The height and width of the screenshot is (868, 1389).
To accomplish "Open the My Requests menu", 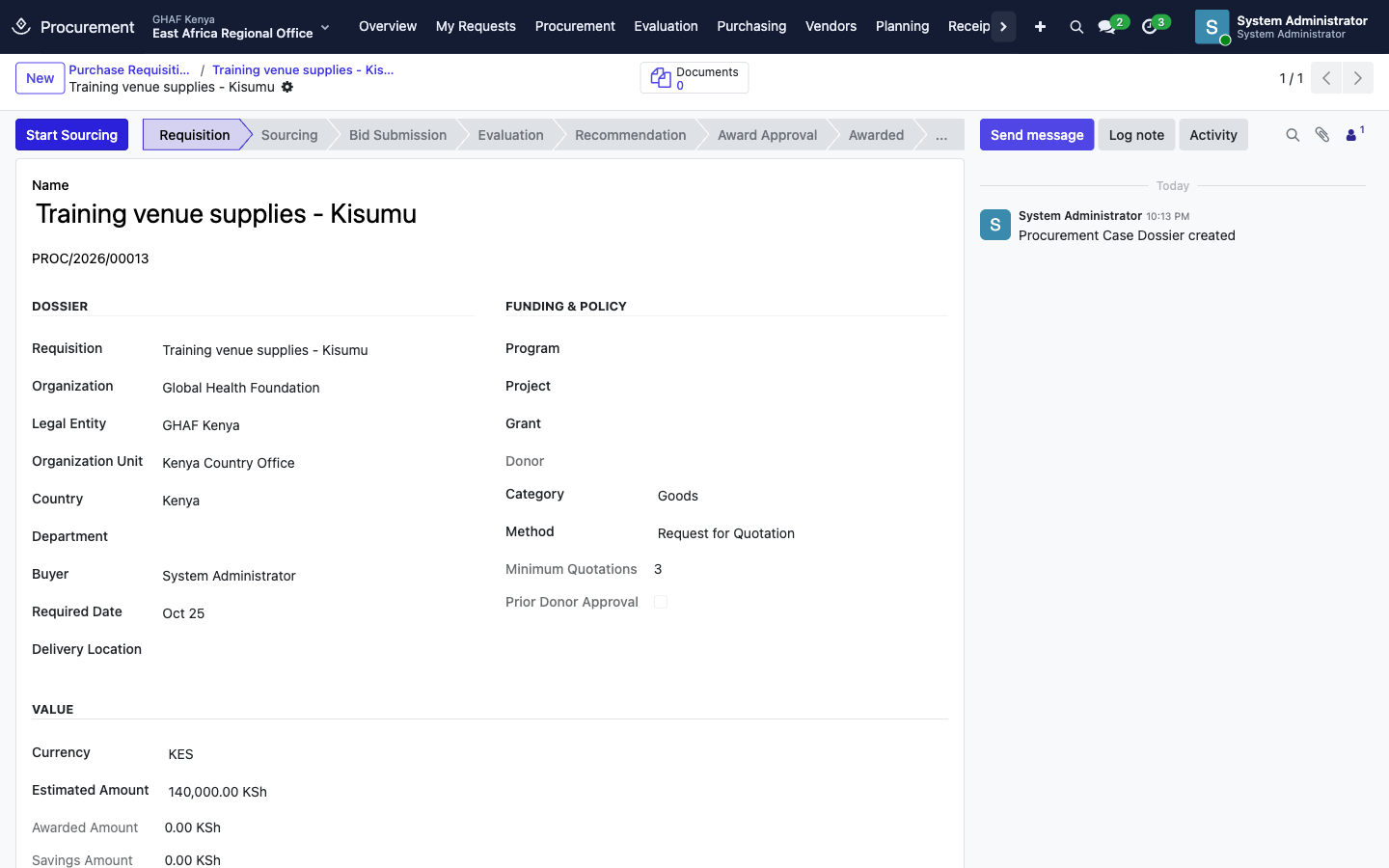I will 476,26.
